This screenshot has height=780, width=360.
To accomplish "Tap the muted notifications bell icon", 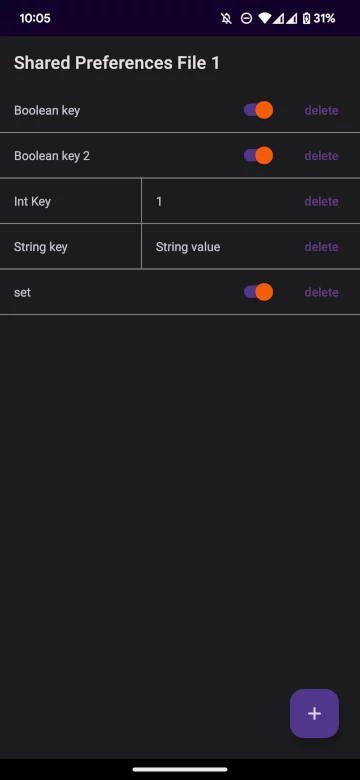I will click(x=227, y=19).
